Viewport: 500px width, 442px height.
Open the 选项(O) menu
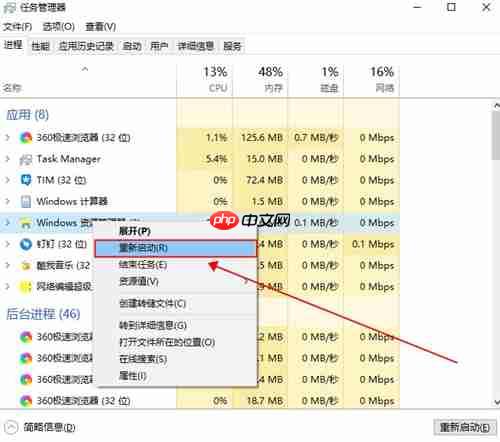[x=59, y=26]
